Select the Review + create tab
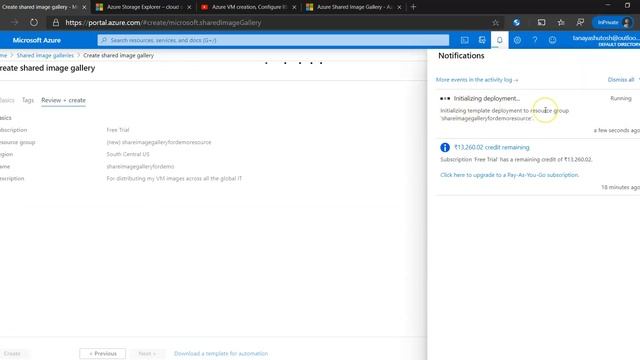The width and height of the screenshot is (640, 360). click(x=63, y=100)
